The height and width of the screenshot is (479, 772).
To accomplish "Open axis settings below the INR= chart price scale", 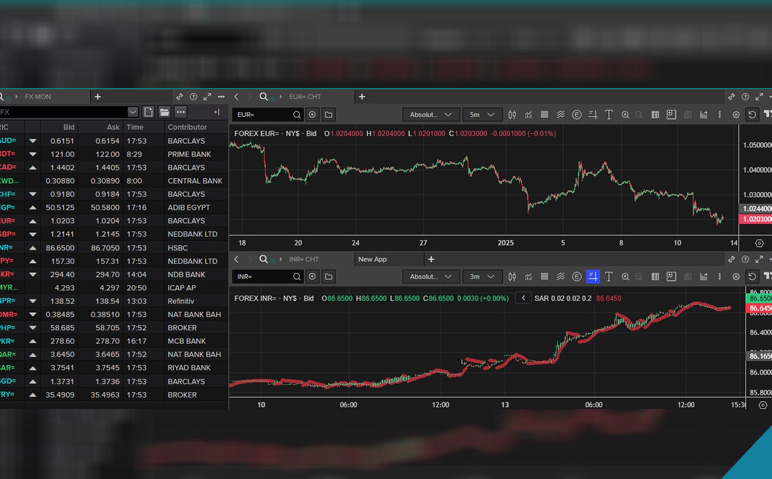I will 763,405.
